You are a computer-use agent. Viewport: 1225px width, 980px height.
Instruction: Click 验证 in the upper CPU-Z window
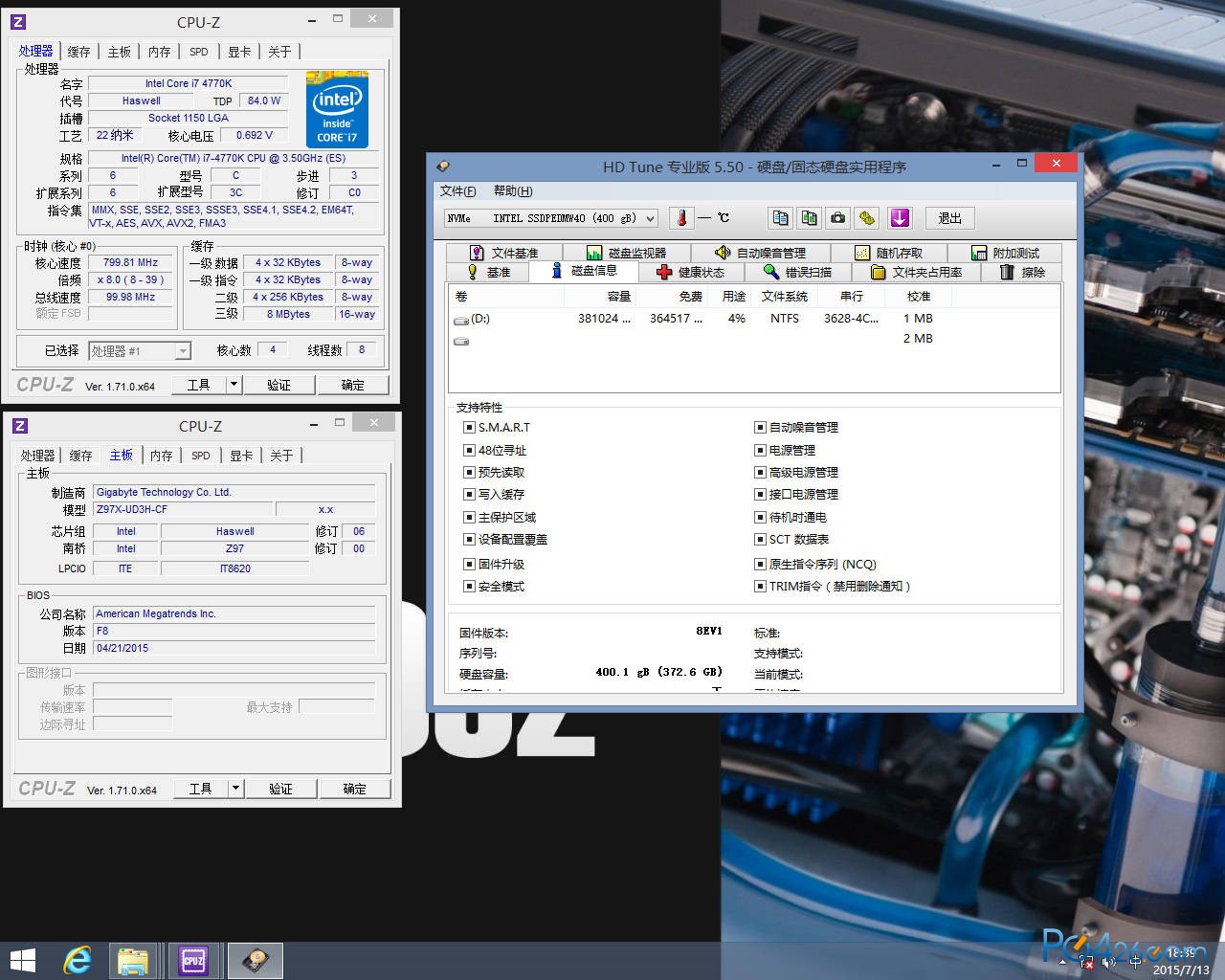[278, 385]
